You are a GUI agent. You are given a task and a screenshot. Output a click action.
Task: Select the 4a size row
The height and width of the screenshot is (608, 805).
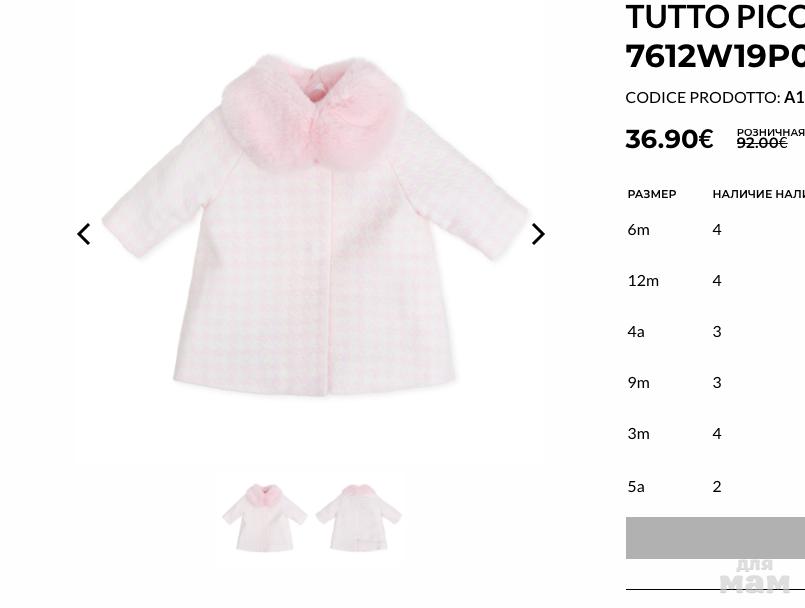pyautogui.click(x=636, y=331)
